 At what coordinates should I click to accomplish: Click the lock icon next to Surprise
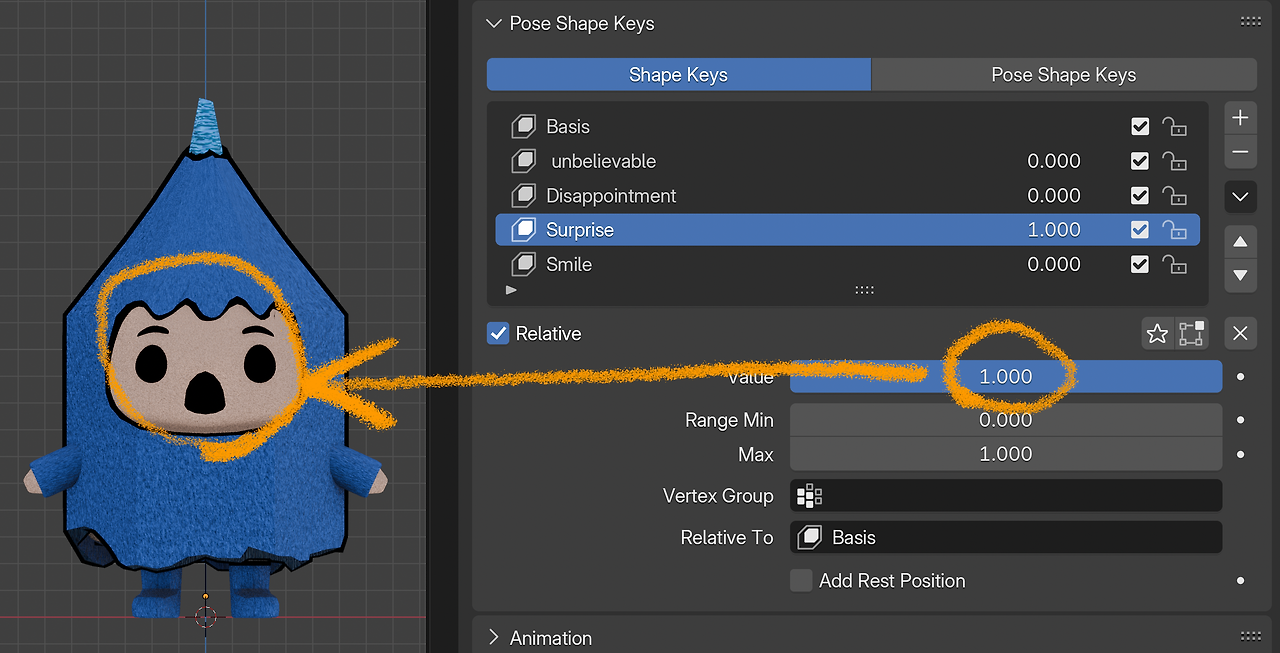(1175, 229)
